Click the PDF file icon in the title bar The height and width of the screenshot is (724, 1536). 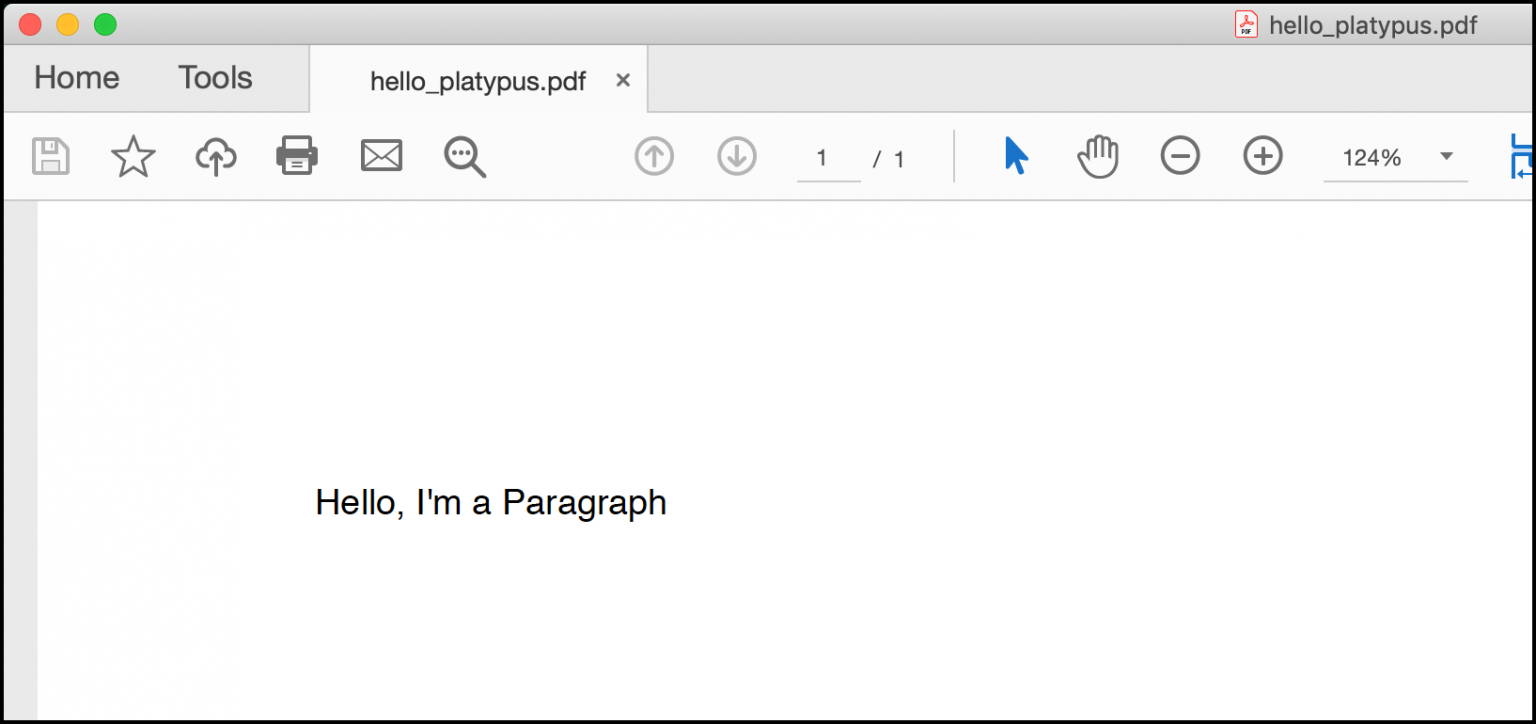coord(1246,24)
